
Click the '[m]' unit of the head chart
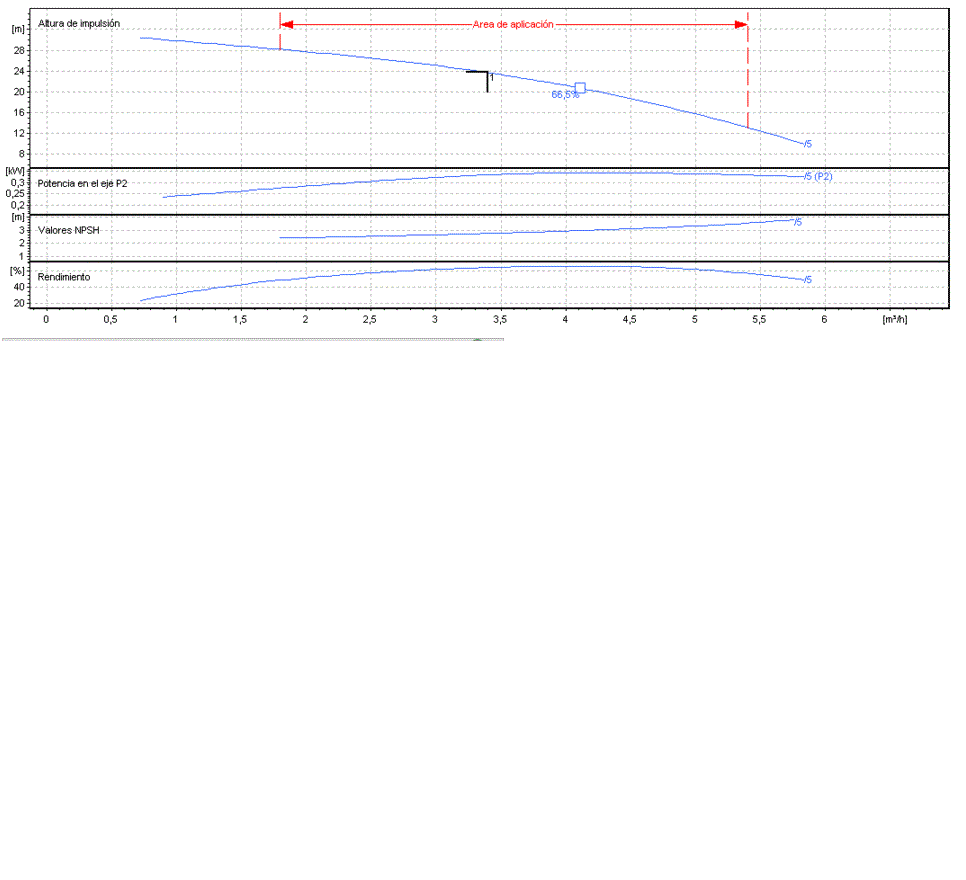point(18,30)
